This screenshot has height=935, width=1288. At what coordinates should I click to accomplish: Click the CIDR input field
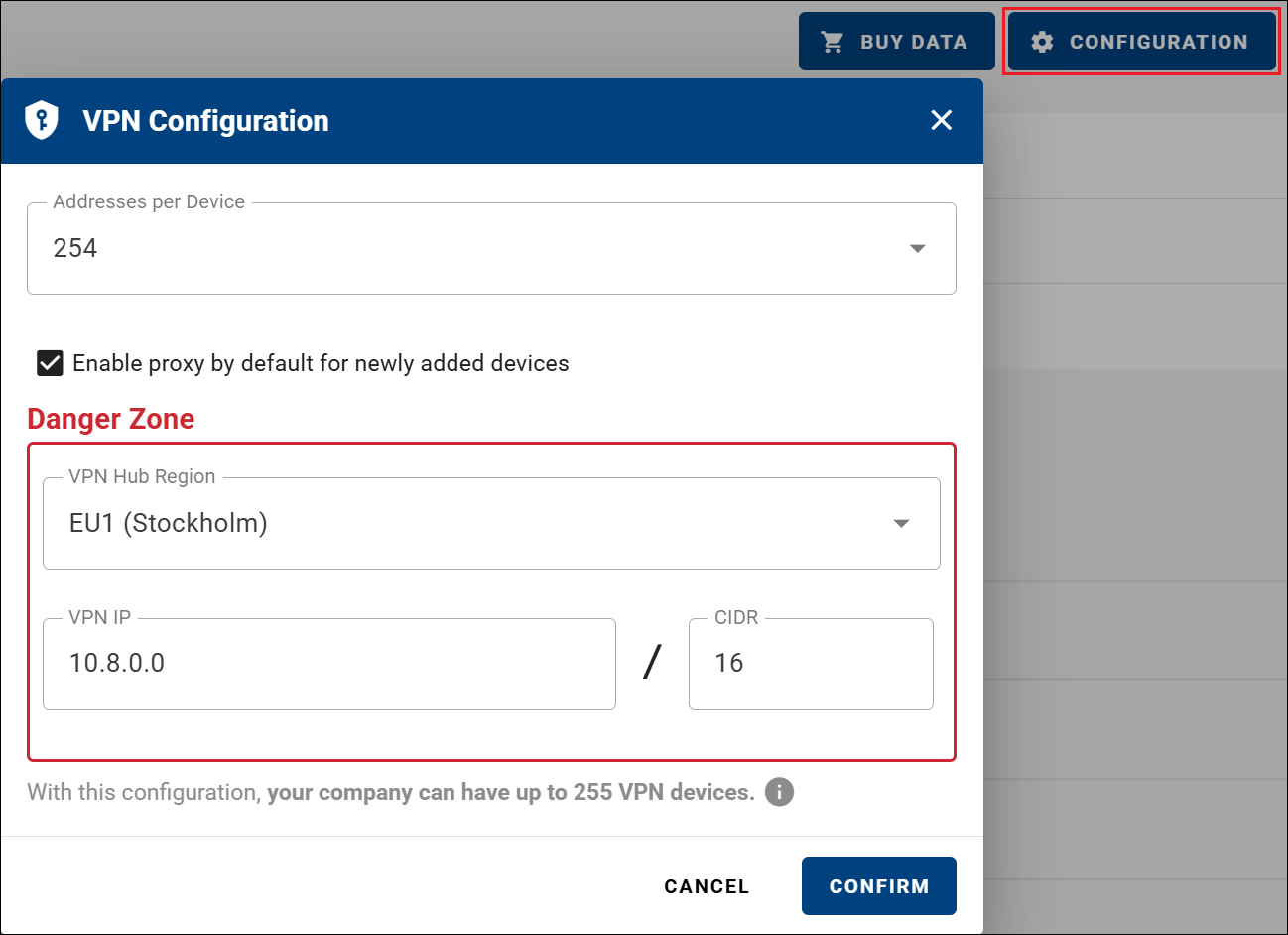(811, 663)
